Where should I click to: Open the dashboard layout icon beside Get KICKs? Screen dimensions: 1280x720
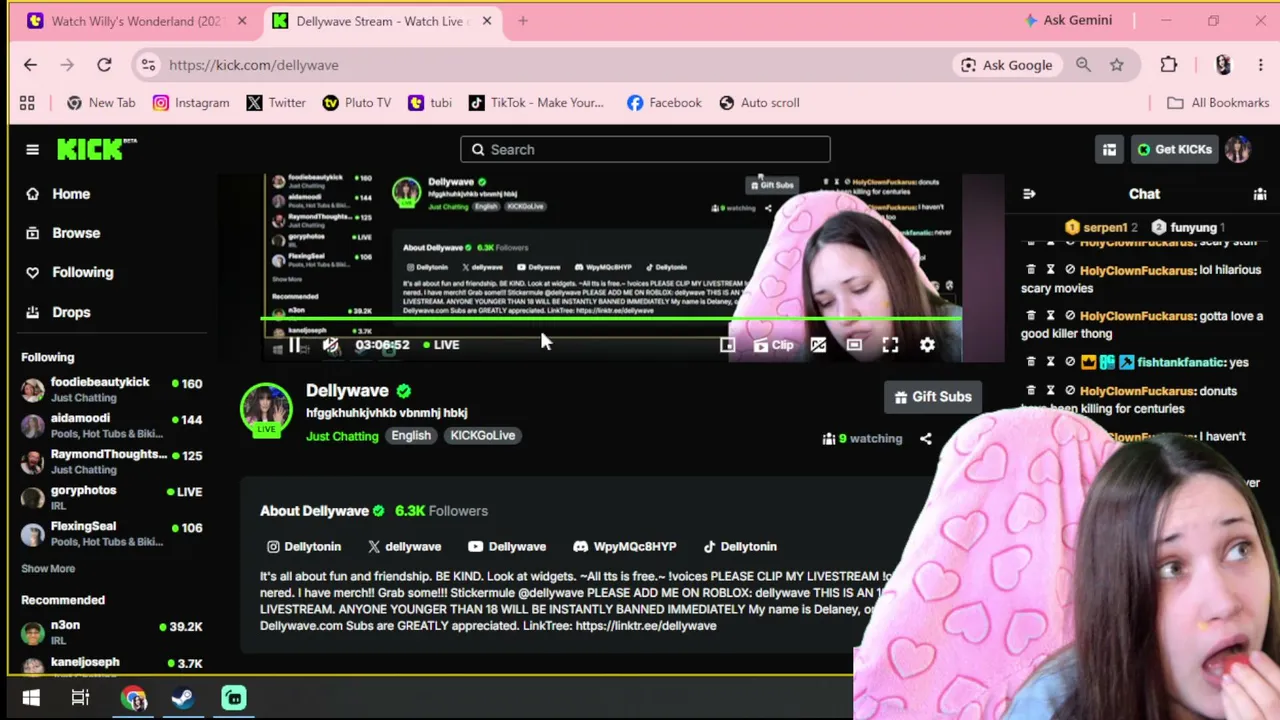click(1109, 150)
